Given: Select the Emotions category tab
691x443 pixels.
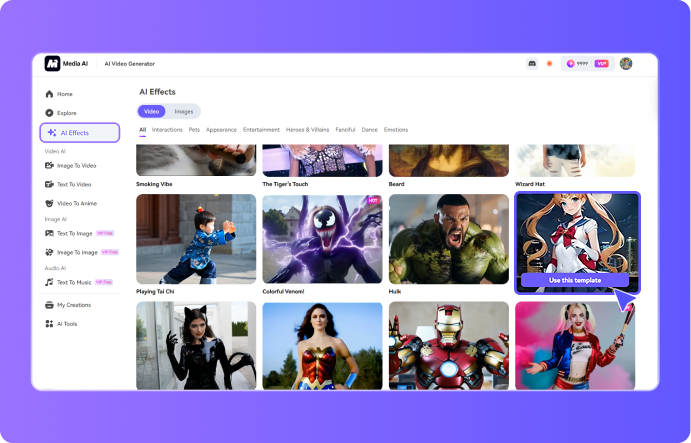Looking at the screenshot, I should click(x=396, y=130).
